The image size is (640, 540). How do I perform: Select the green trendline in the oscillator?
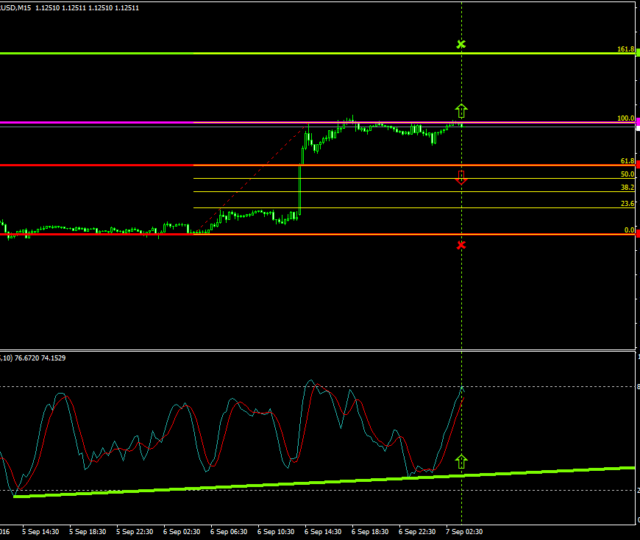(300, 482)
